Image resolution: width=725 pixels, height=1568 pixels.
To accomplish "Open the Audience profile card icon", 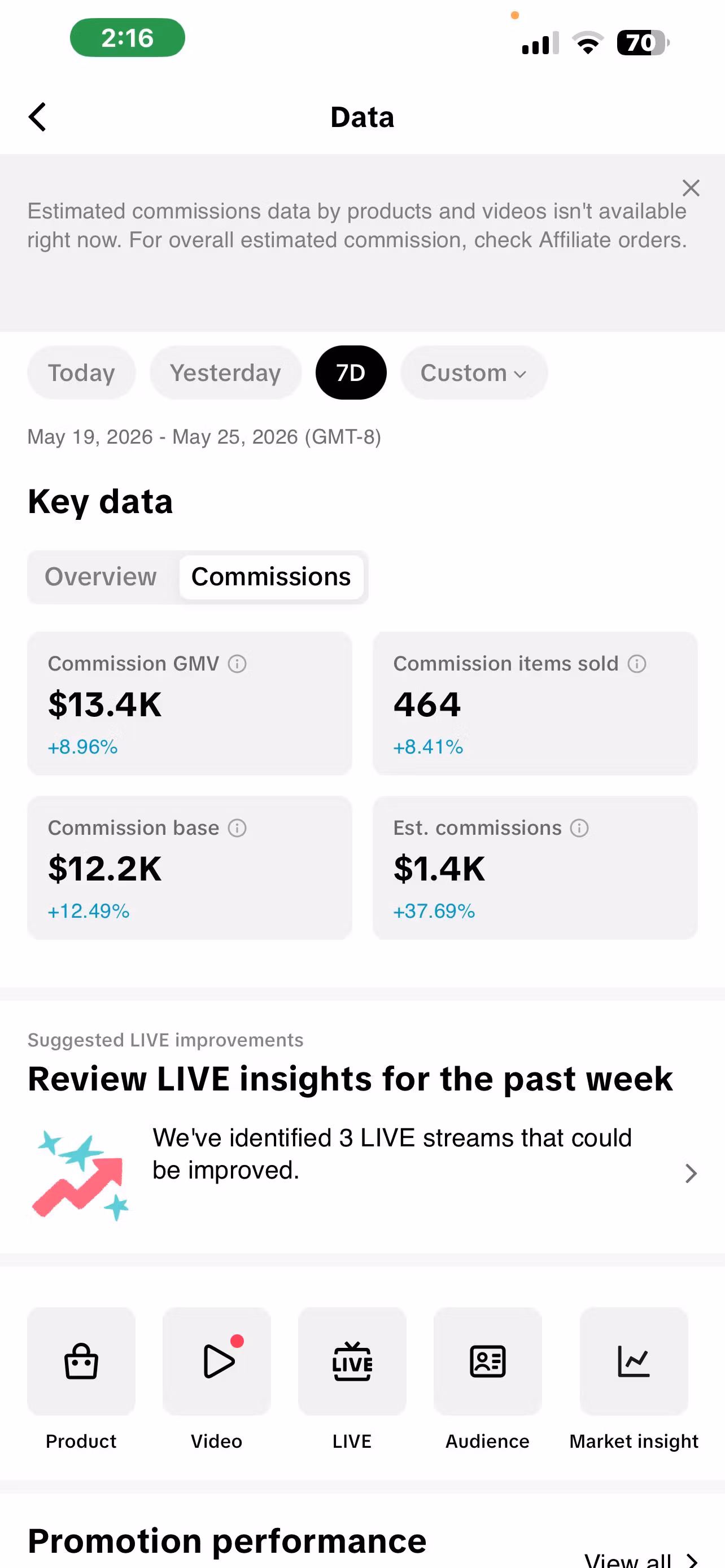I will point(488,1361).
